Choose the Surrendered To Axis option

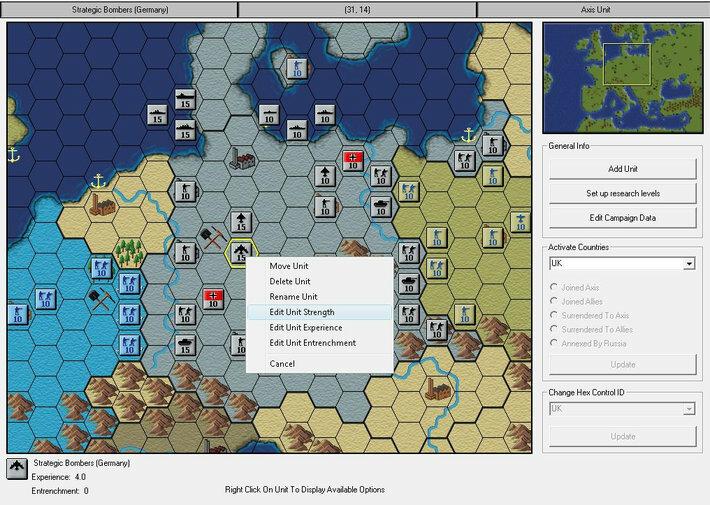click(x=553, y=315)
